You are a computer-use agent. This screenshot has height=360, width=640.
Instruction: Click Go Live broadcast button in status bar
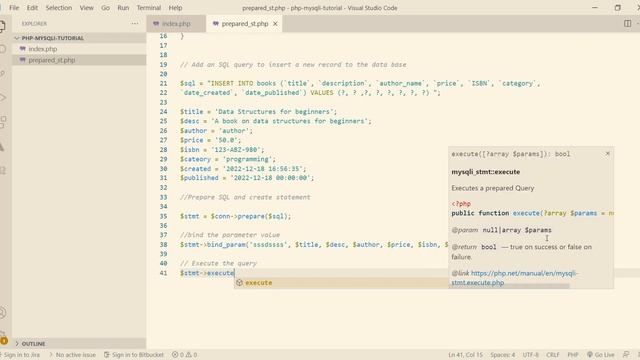600,355
